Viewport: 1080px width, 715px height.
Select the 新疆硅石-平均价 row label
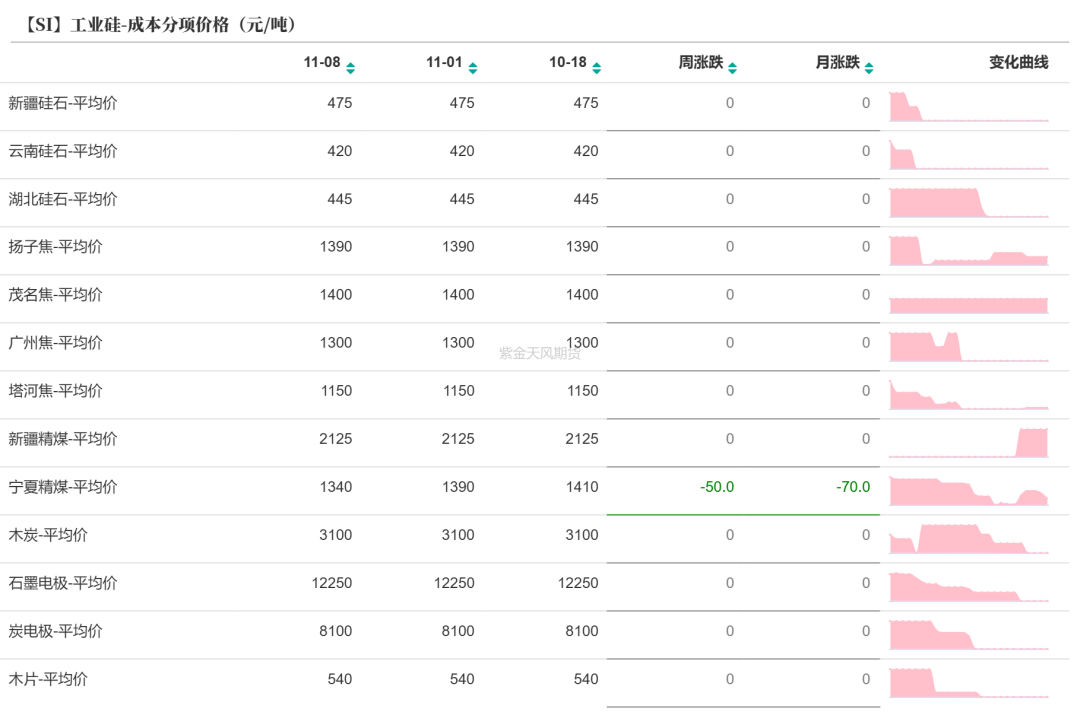point(63,103)
